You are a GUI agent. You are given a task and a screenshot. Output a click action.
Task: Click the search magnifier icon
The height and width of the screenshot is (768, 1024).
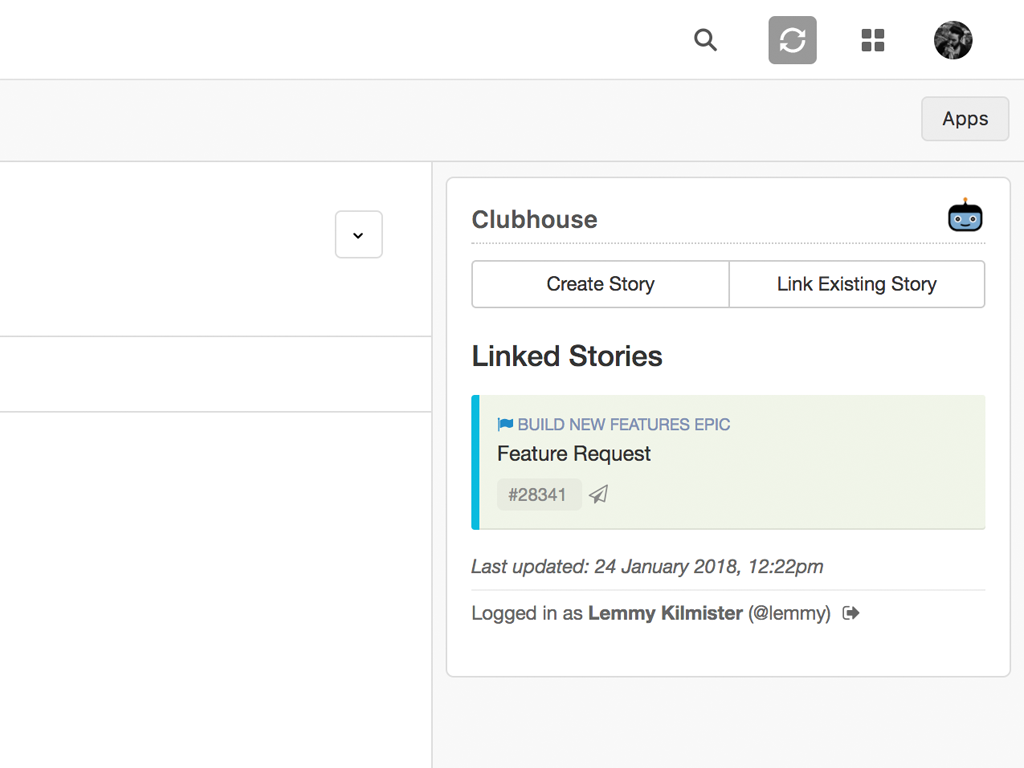(705, 40)
